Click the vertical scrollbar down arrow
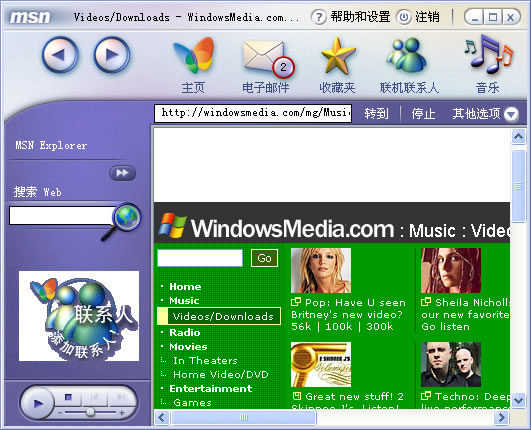This screenshot has height=430, width=531. (x=518, y=401)
